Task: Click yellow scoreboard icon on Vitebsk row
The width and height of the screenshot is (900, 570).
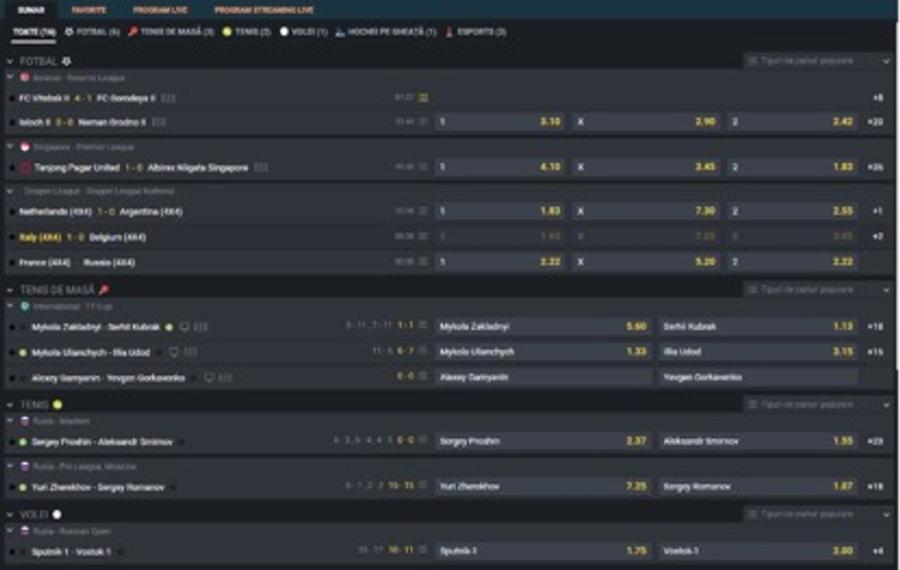Action: [x=423, y=98]
